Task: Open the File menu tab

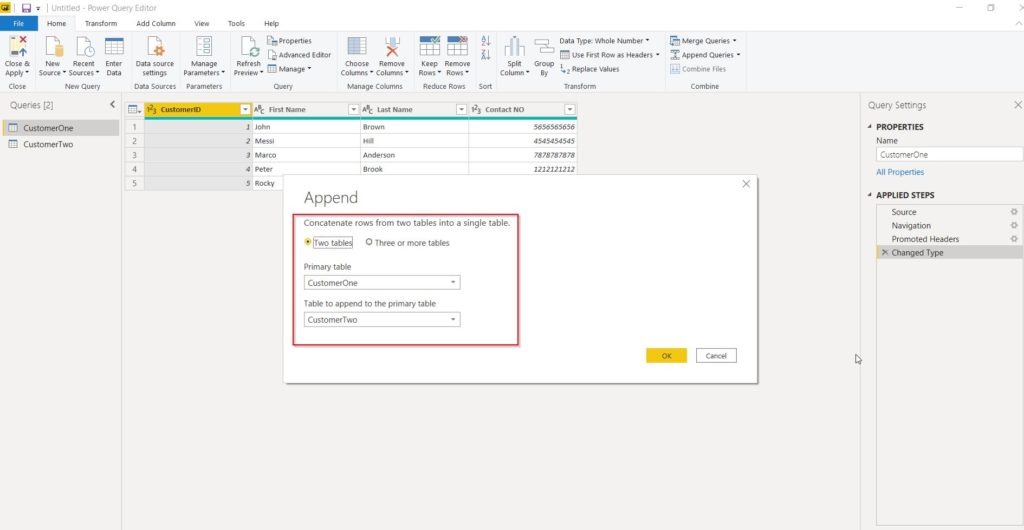Action: pyautogui.click(x=18, y=23)
